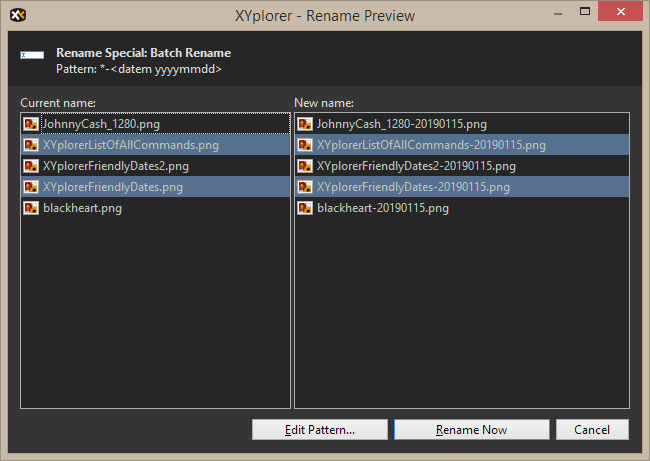The width and height of the screenshot is (650, 461).
Task: Minimize the Rename Preview window
Action: tap(558, 12)
